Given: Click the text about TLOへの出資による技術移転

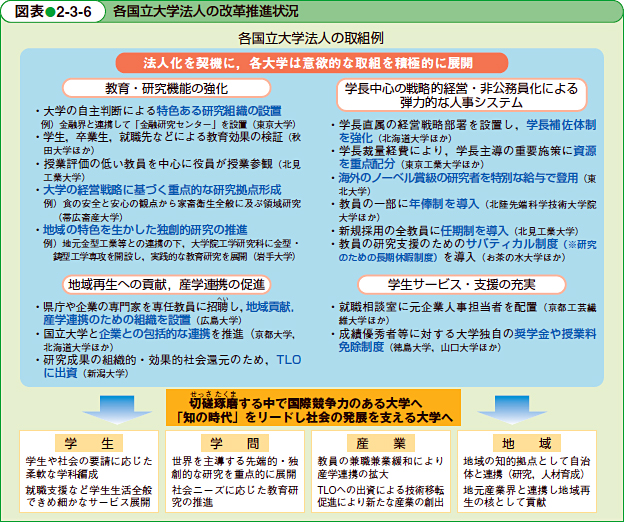Looking at the screenshot, I should point(380,496).
